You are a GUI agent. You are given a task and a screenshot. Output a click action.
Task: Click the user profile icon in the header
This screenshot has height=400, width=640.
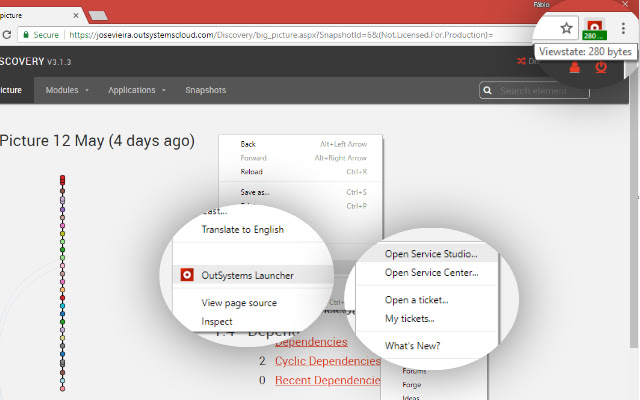574,67
